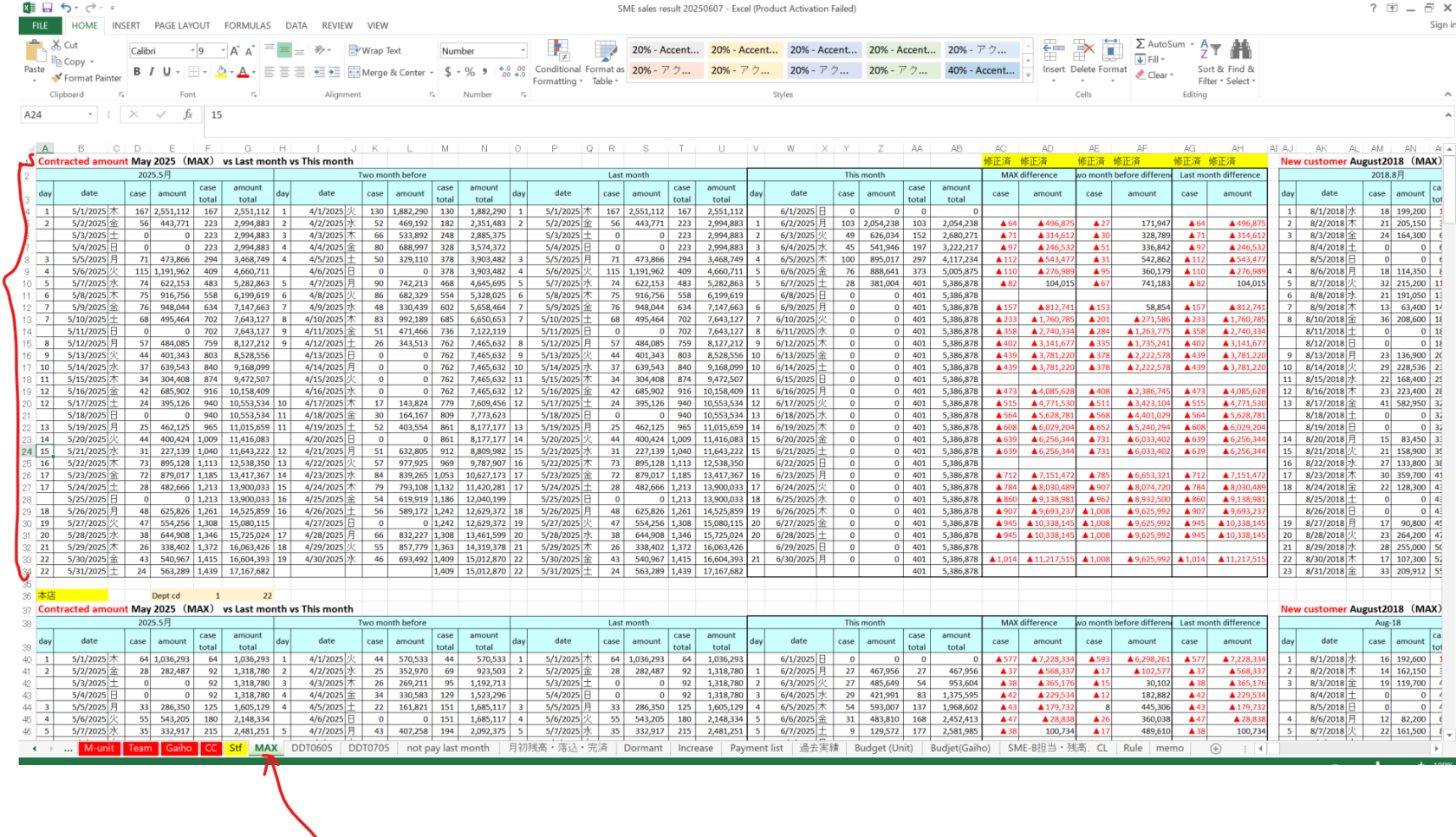The height and width of the screenshot is (837, 1456).
Task: Toggle italic formatting
Action: tap(151, 72)
